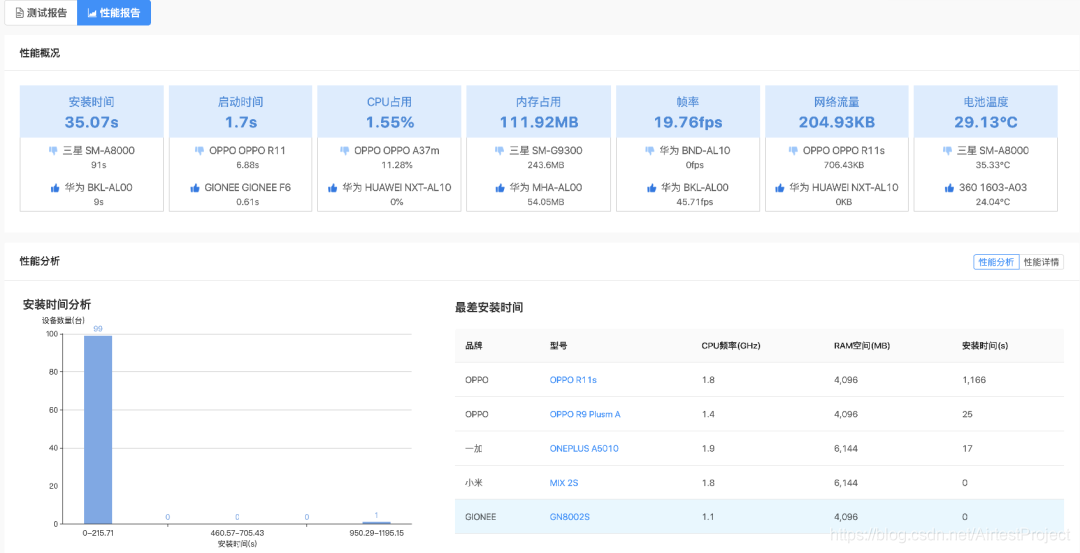Select the 内存占用 111.92MB summary card
The height and width of the screenshot is (553, 1080).
[x=539, y=148]
